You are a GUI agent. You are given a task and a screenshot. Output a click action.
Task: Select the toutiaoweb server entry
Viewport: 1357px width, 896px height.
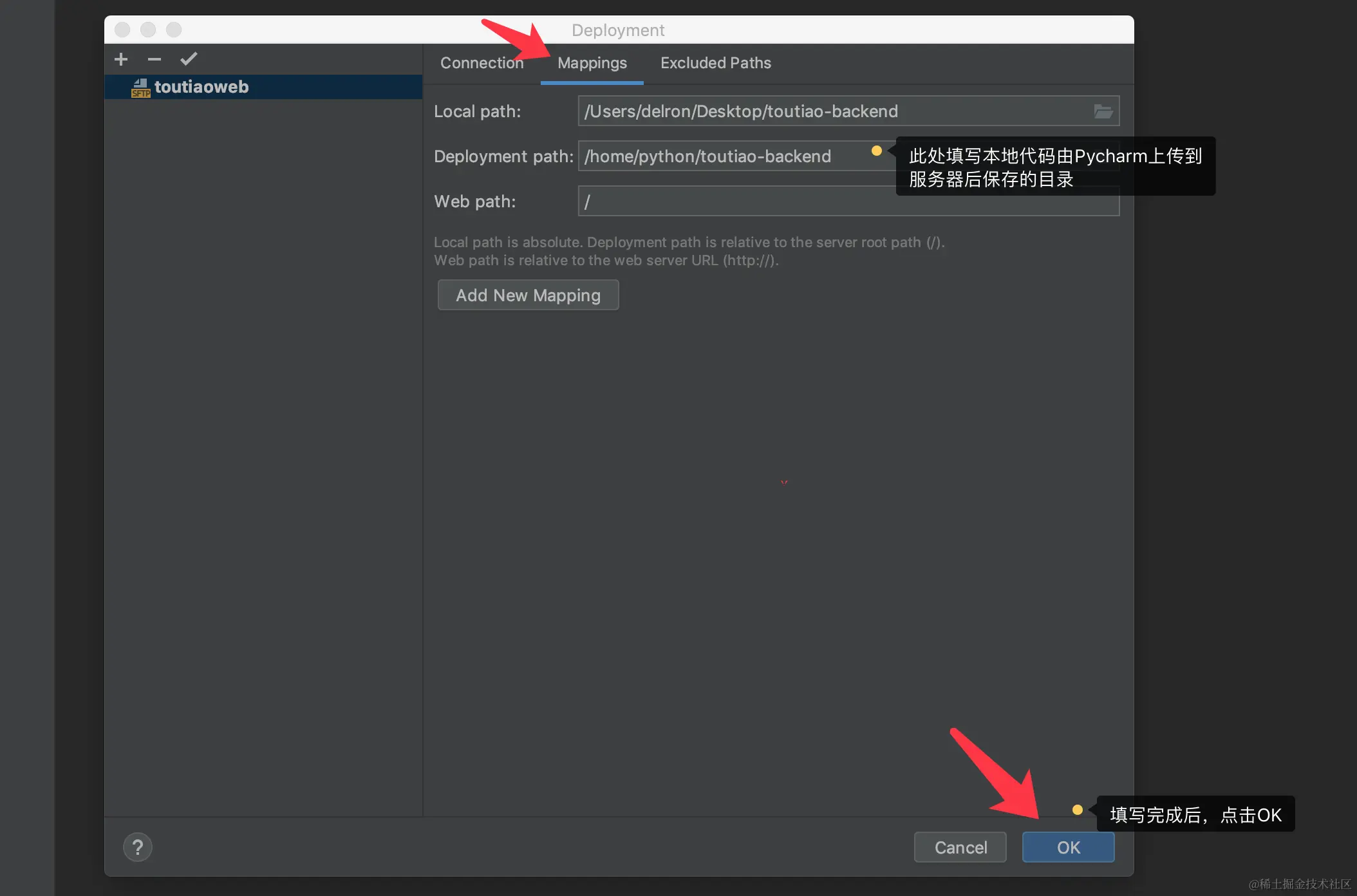[x=201, y=87]
